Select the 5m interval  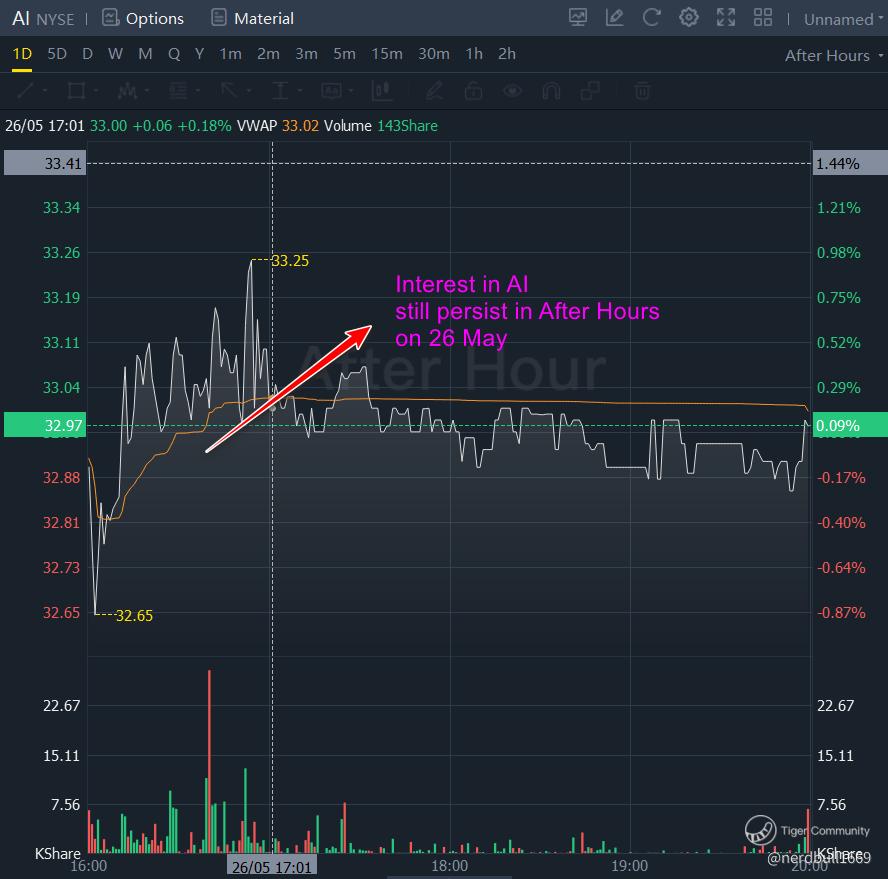344,54
